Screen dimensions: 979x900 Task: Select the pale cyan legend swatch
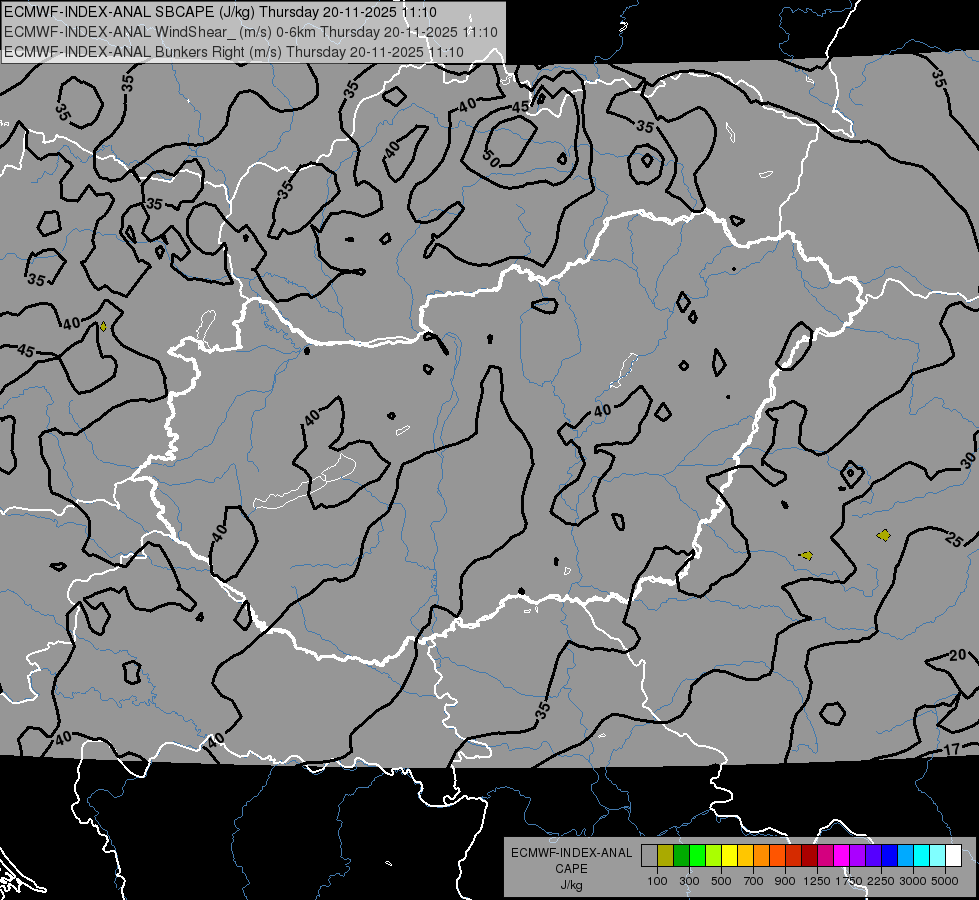(938, 856)
